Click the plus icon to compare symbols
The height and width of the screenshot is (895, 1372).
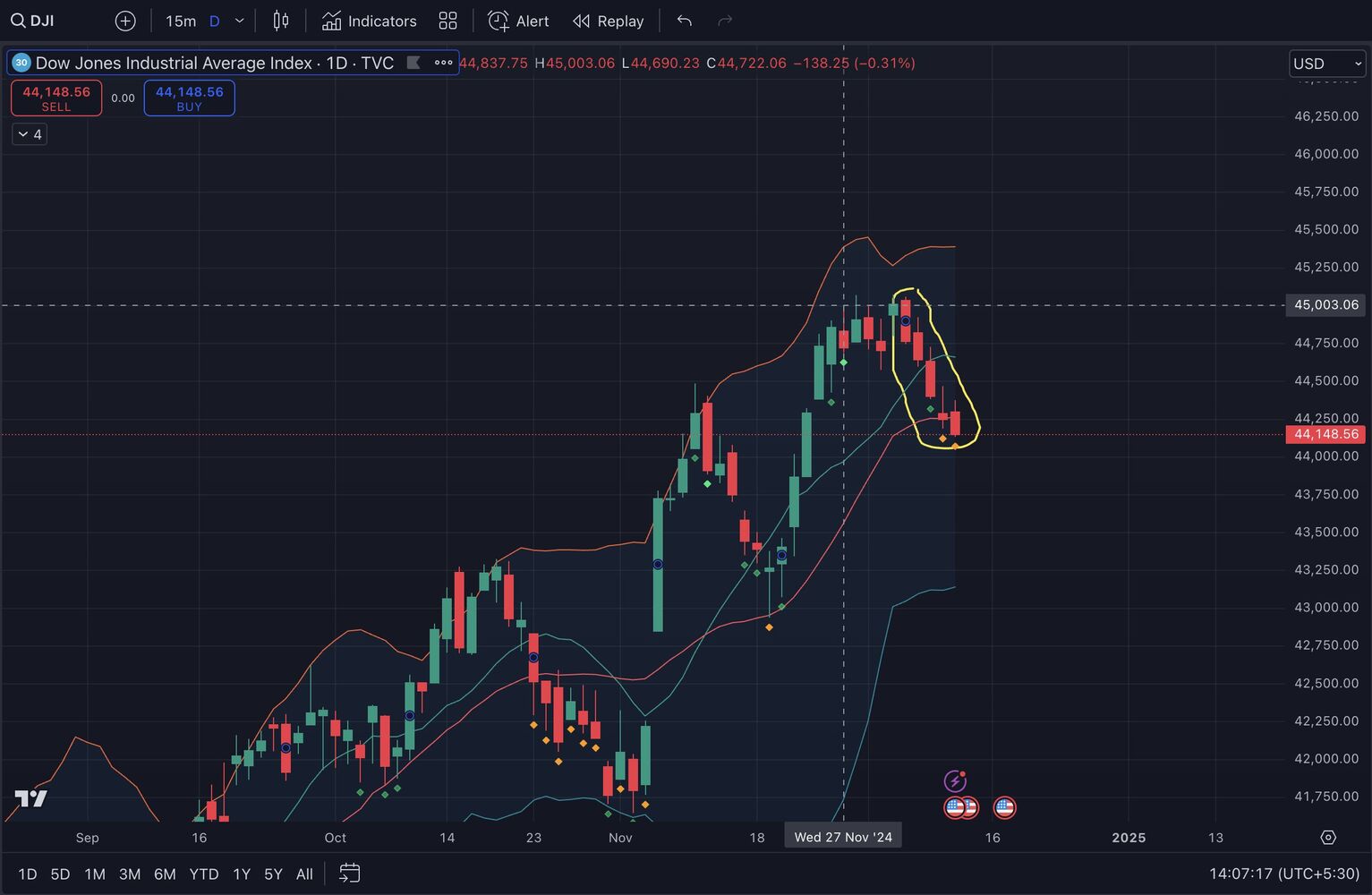click(125, 21)
